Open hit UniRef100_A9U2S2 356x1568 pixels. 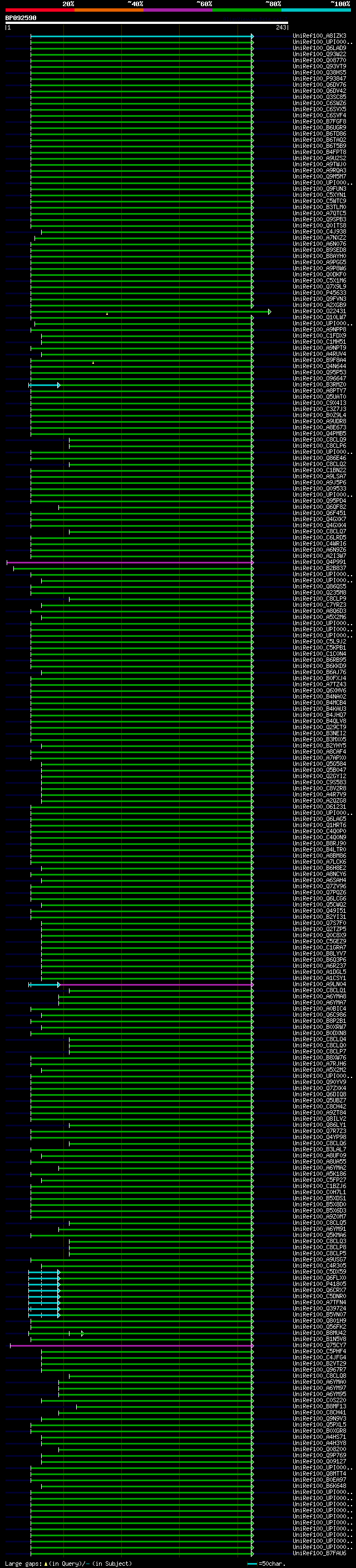[x=319, y=159]
